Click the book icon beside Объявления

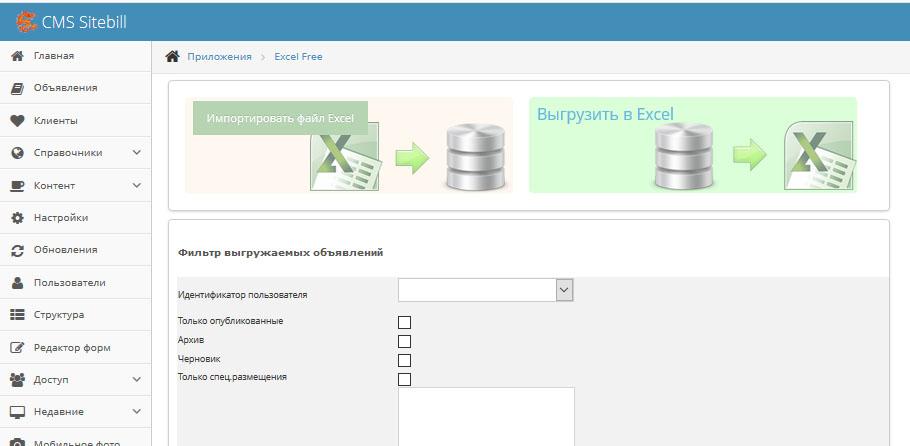point(17,88)
